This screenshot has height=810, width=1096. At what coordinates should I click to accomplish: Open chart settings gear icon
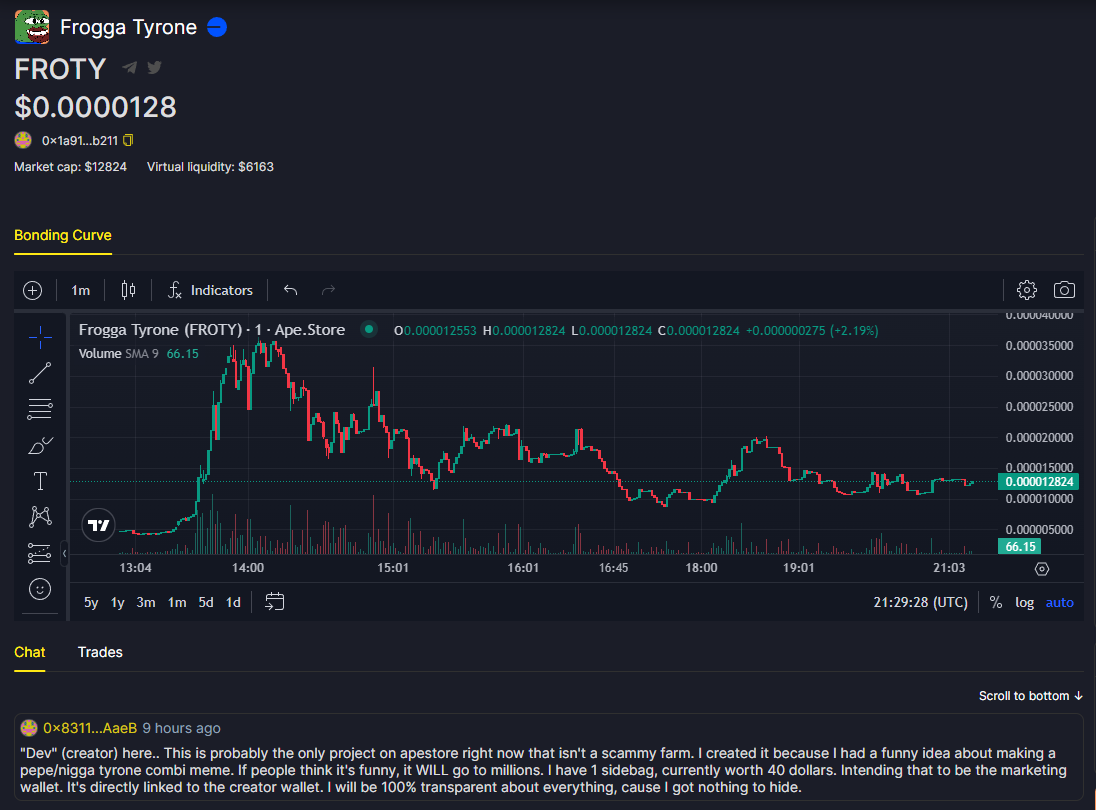[x=1027, y=289]
